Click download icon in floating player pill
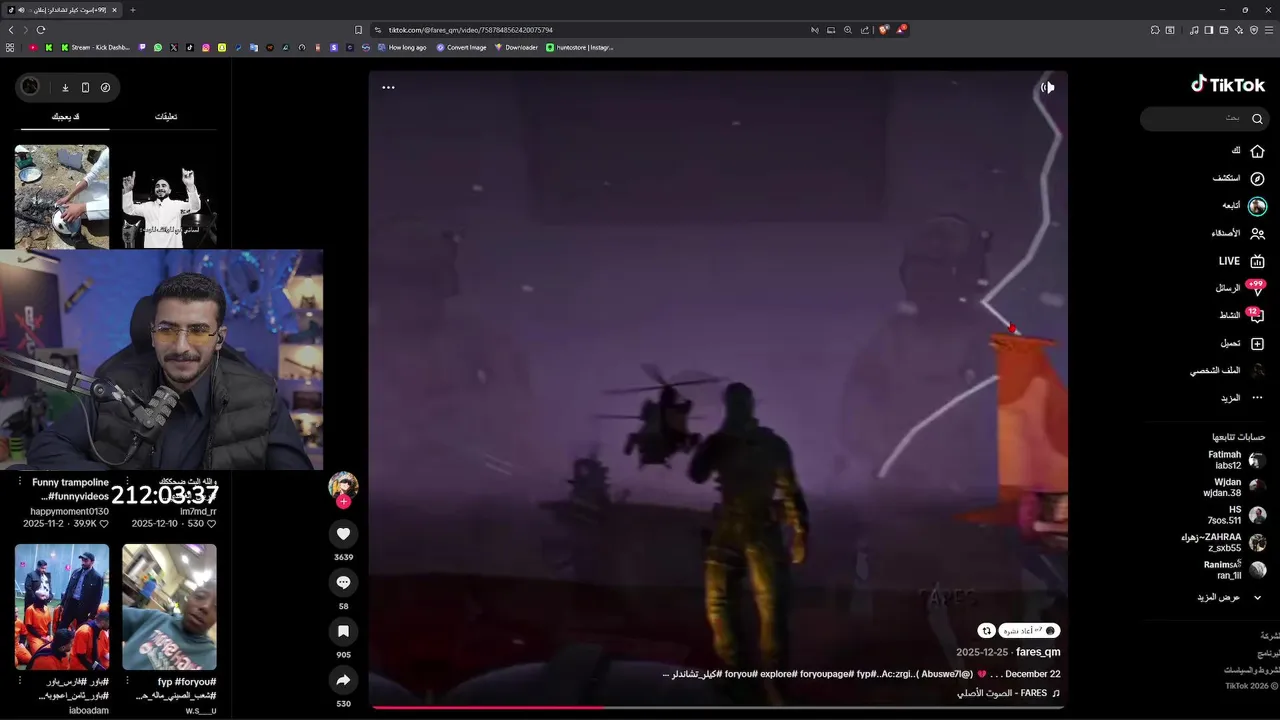The height and width of the screenshot is (720, 1280). click(x=65, y=88)
